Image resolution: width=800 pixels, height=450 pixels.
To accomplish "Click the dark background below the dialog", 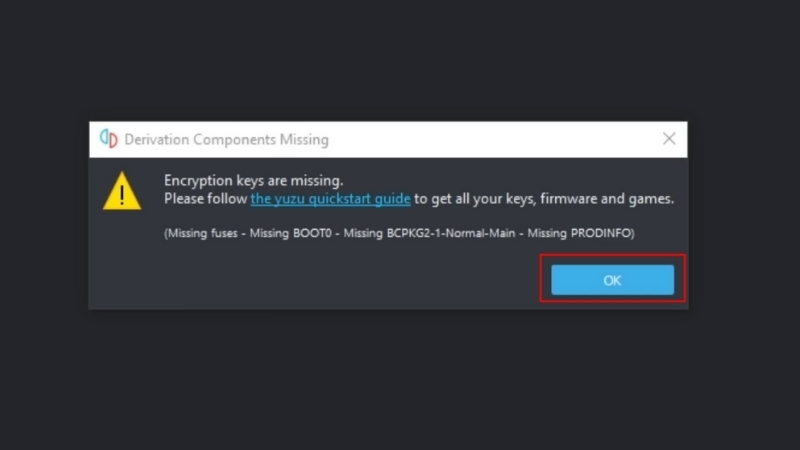I will 400,380.
